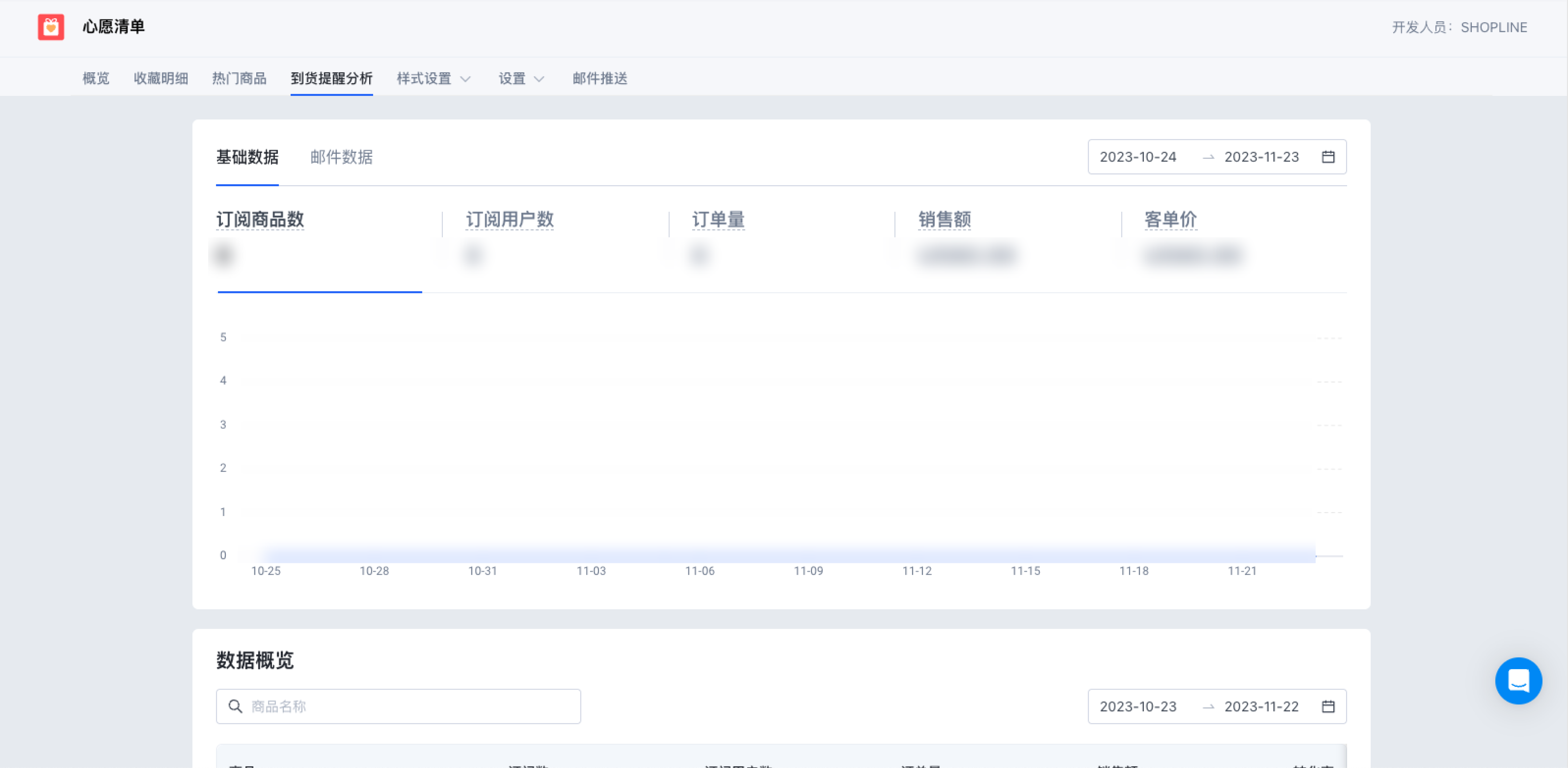Image resolution: width=1568 pixels, height=768 pixels.
Task: Click the 11-06 x-axis label
Action: 700,571
